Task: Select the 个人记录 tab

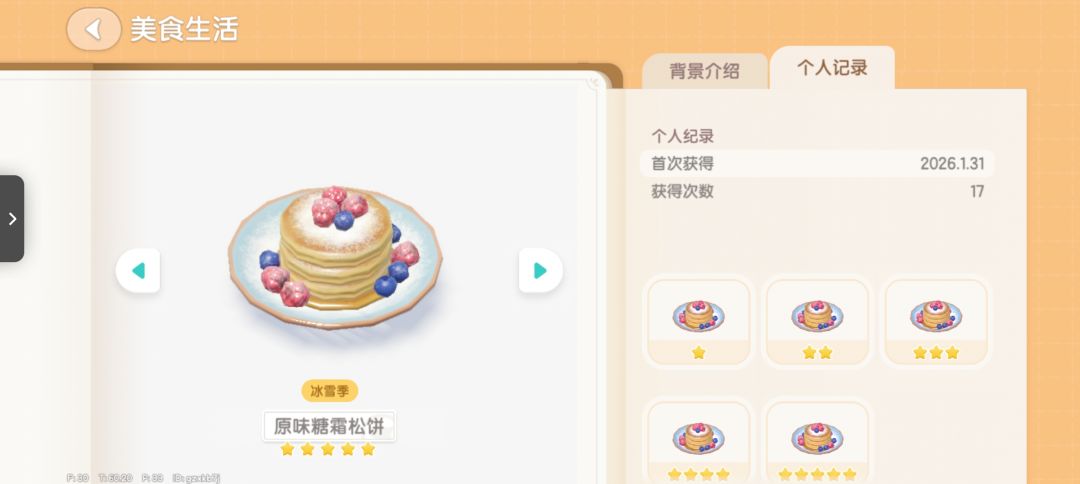Action: click(x=832, y=67)
